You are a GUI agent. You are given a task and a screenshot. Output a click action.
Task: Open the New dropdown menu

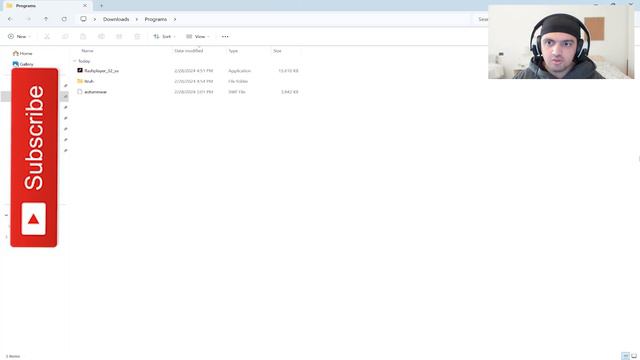click(19, 36)
